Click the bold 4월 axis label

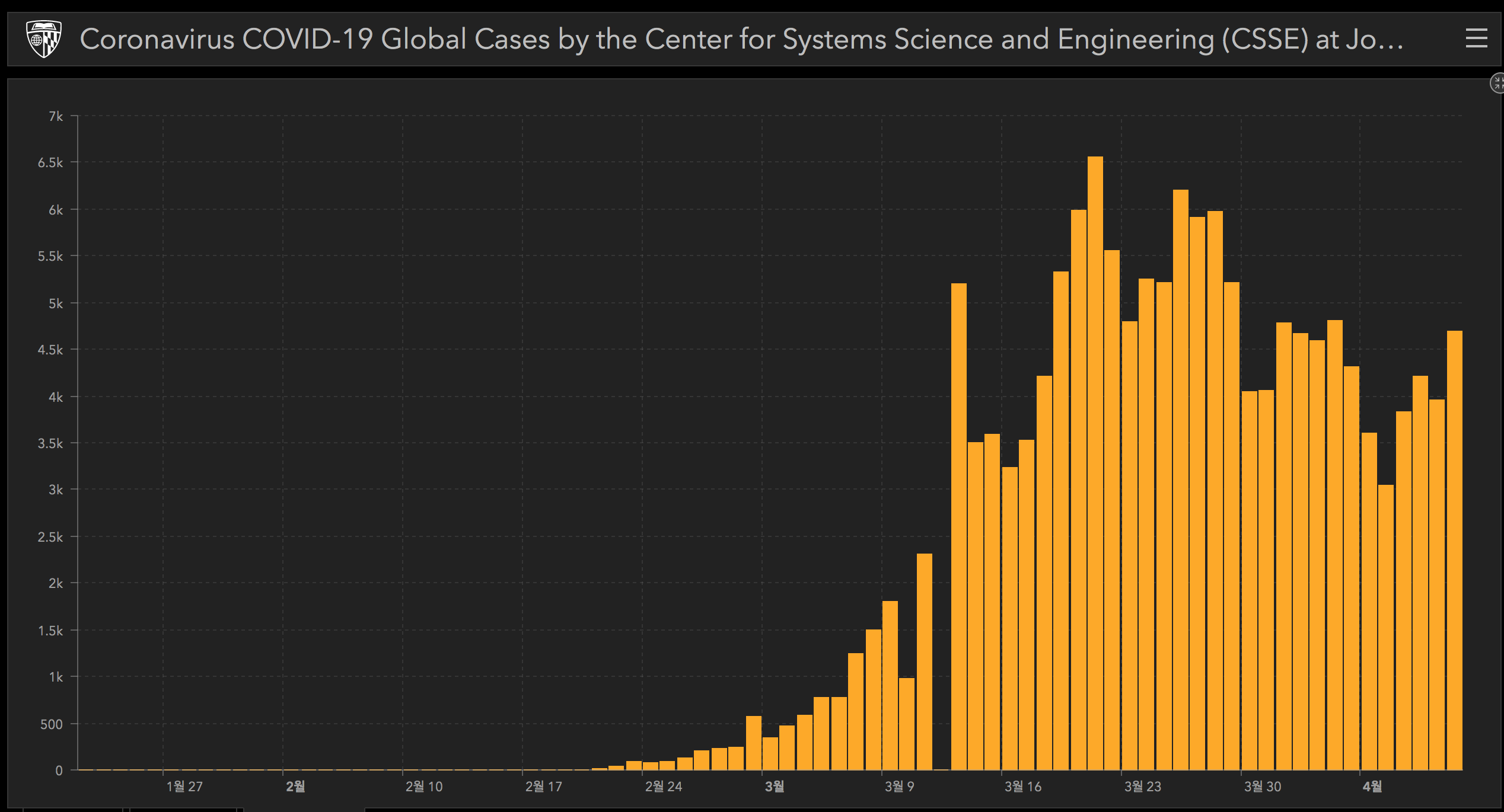click(1372, 787)
